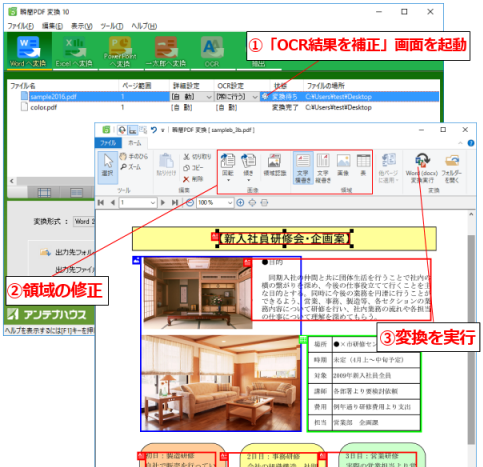Screen dimensions: 483x467
Task: Select the title text region 新入社員研修会・企画案
Action: tap(284, 239)
